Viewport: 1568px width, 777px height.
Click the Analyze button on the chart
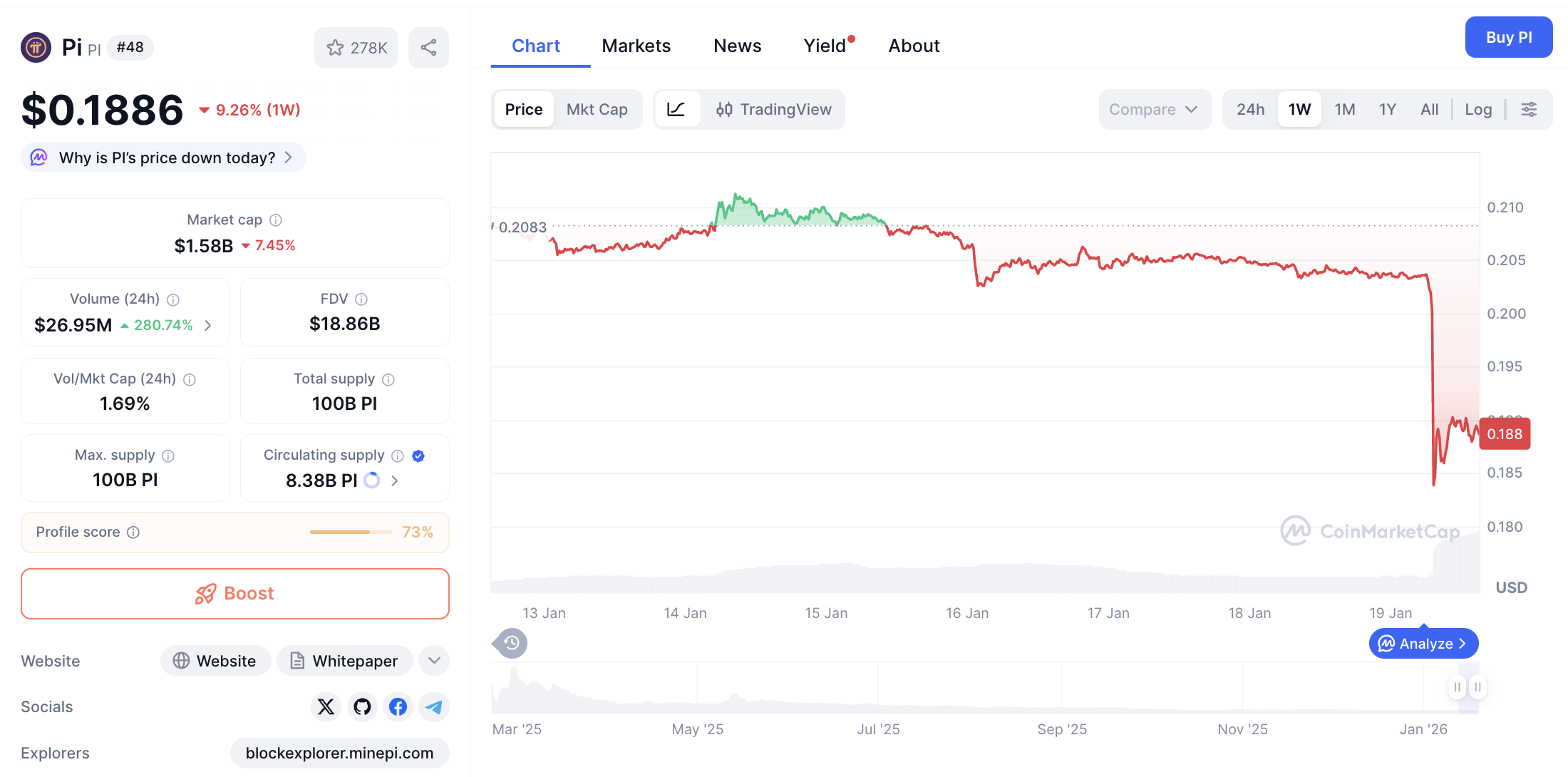click(1423, 642)
